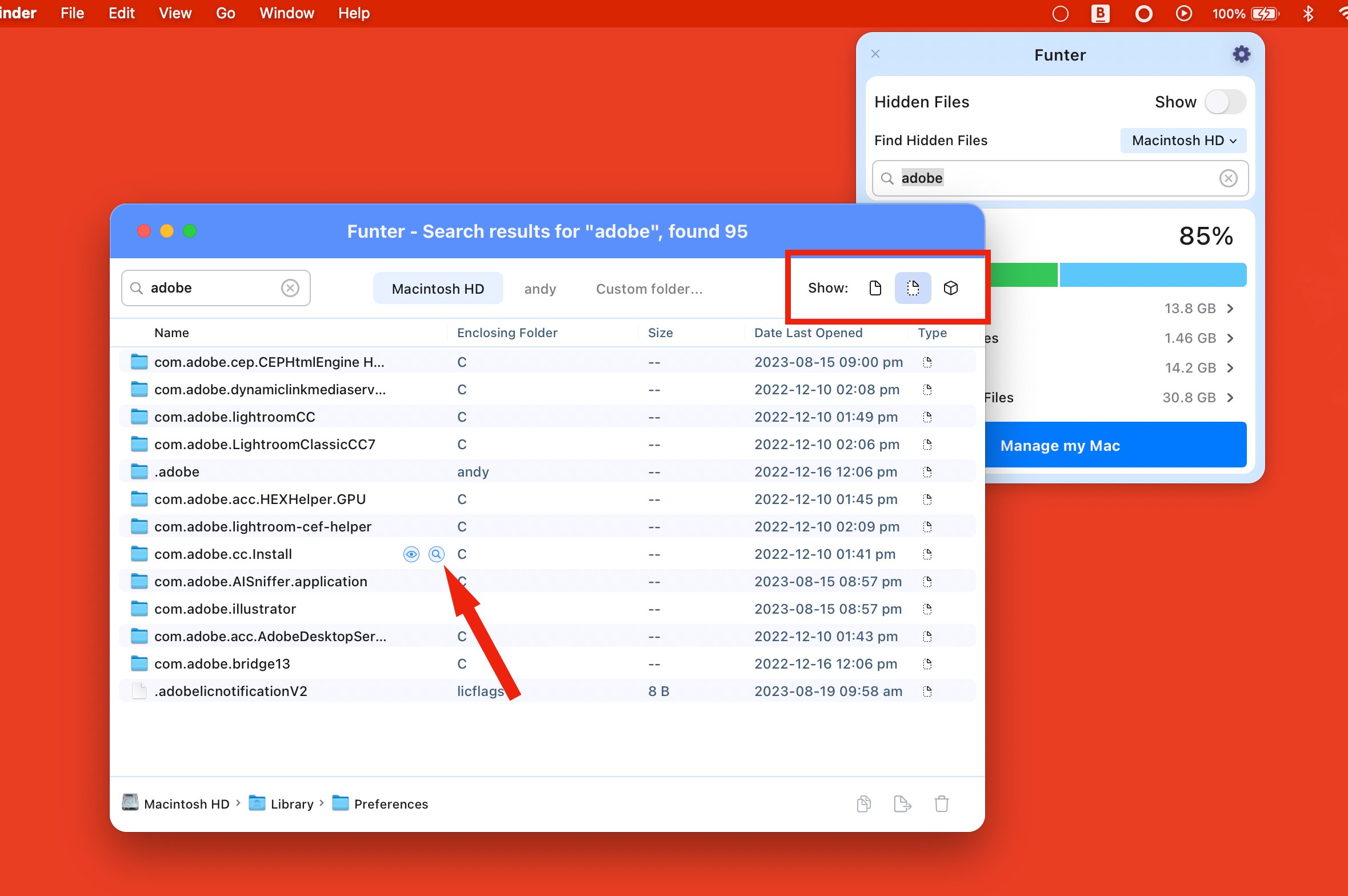The width and height of the screenshot is (1348, 896).
Task: Switch to the andy search scope tab
Action: coord(539,289)
